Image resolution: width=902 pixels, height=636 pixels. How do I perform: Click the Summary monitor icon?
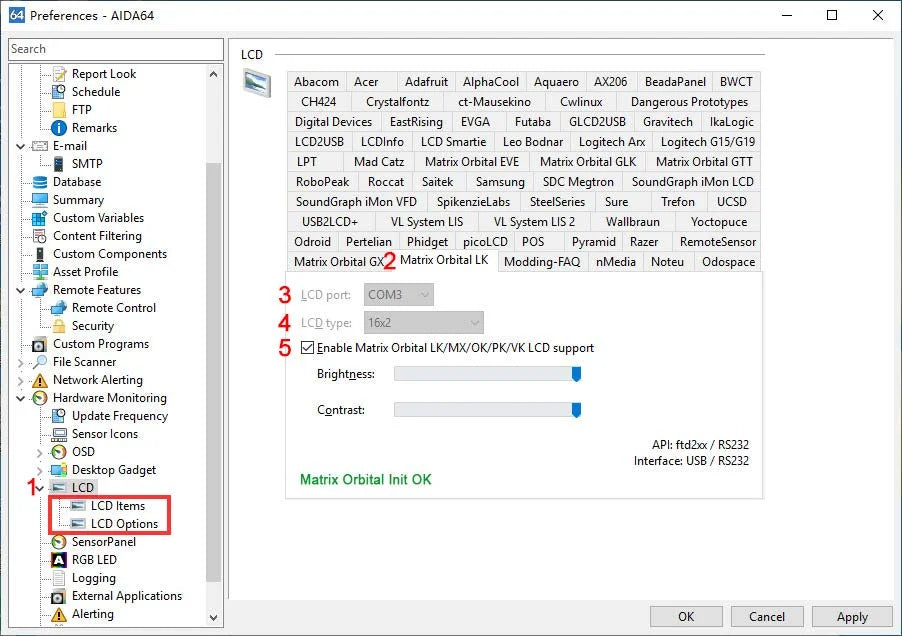tap(40, 200)
